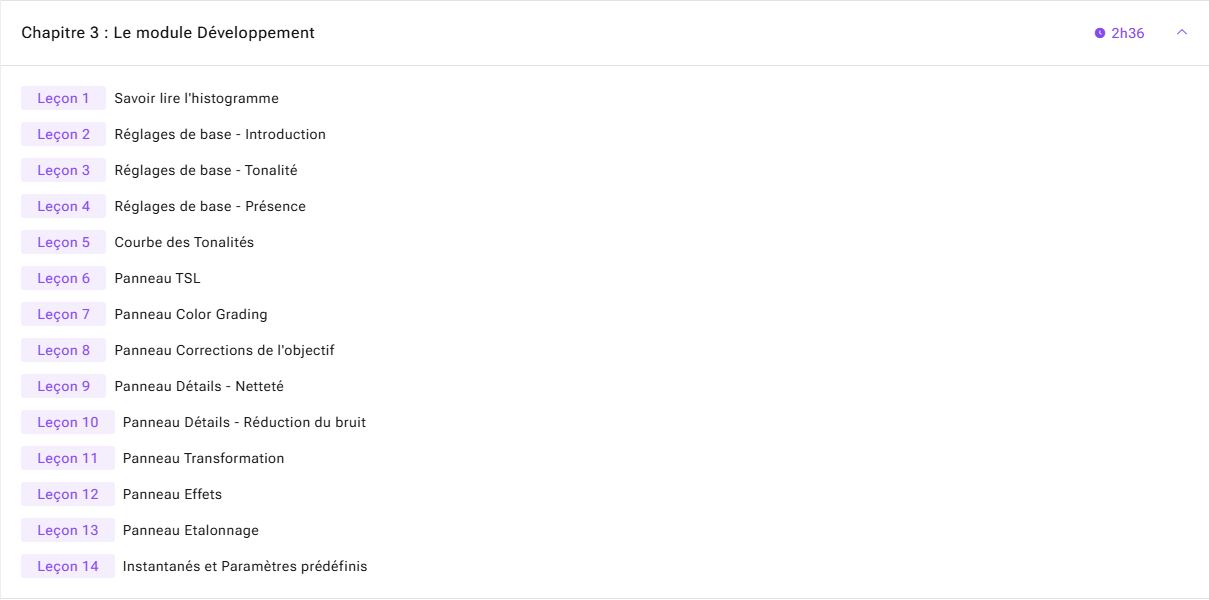Click the 2h36 duration label
This screenshot has width=1209, height=600.
click(x=1128, y=33)
